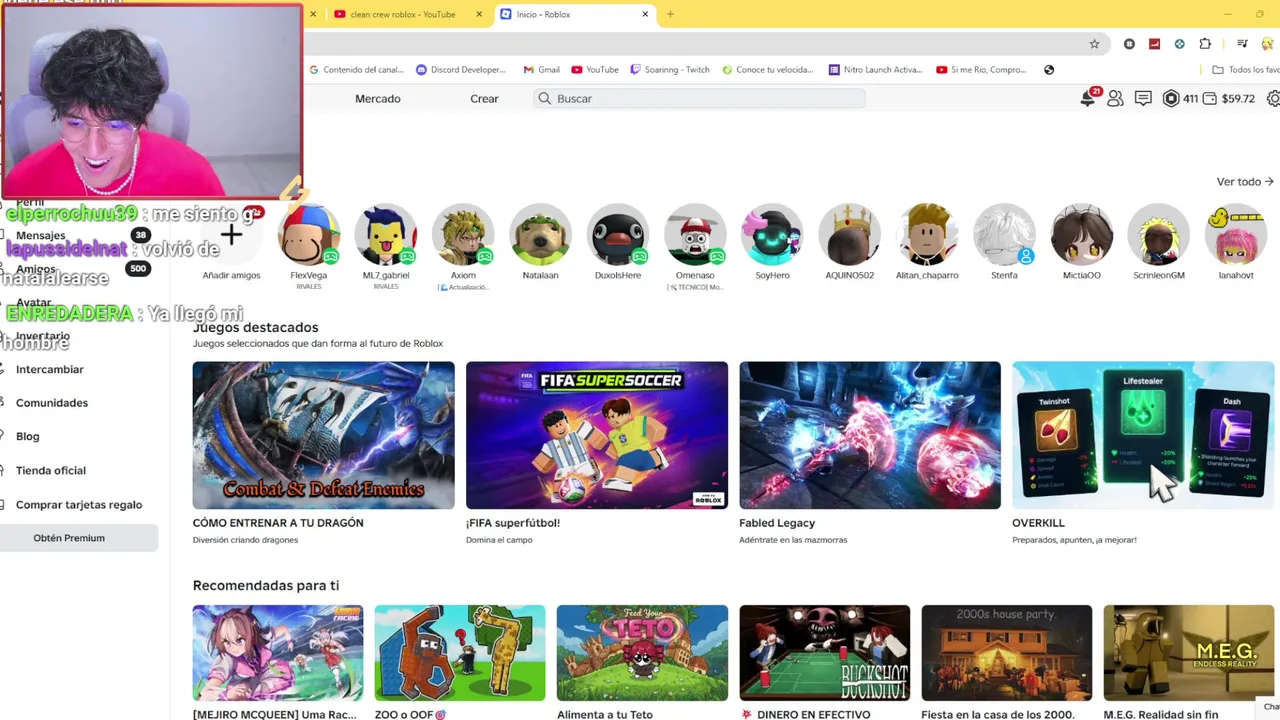Viewport: 1280px width, 720px height.
Task: Open CÓMO ENTRENAR A TU DRAGÓN game thumbnail
Action: [x=323, y=435]
